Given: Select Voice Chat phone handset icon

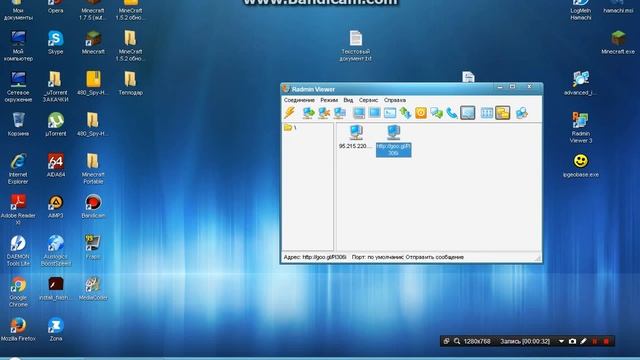Looking at the screenshot, I should (x=452, y=113).
